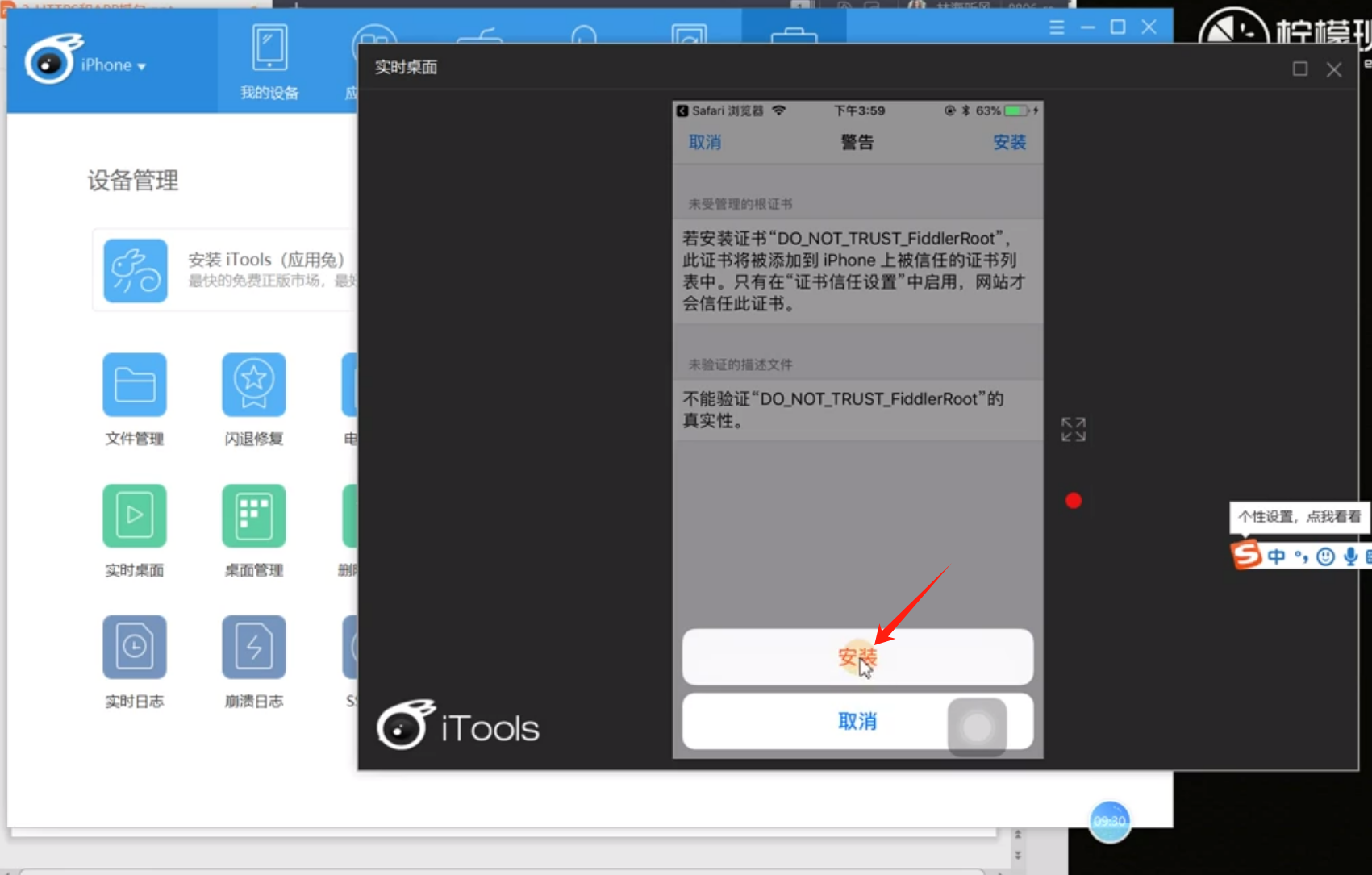This screenshot has height=875, width=1372.
Task: Launch the 实时桌面 live desktop tool
Action: coord(135,516)
